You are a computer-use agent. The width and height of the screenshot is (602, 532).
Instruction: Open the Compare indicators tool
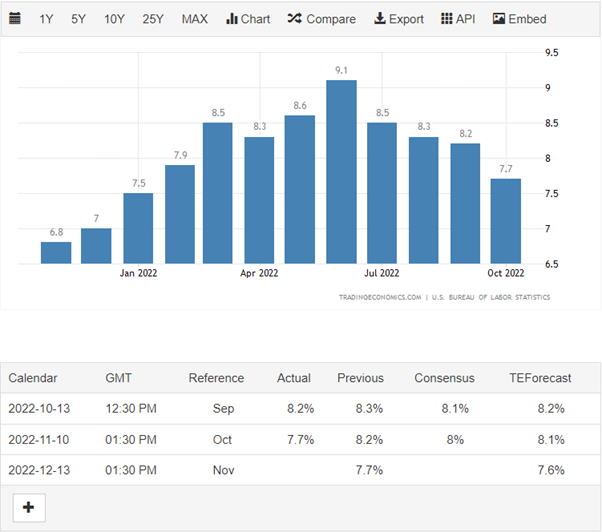point(321,19)
